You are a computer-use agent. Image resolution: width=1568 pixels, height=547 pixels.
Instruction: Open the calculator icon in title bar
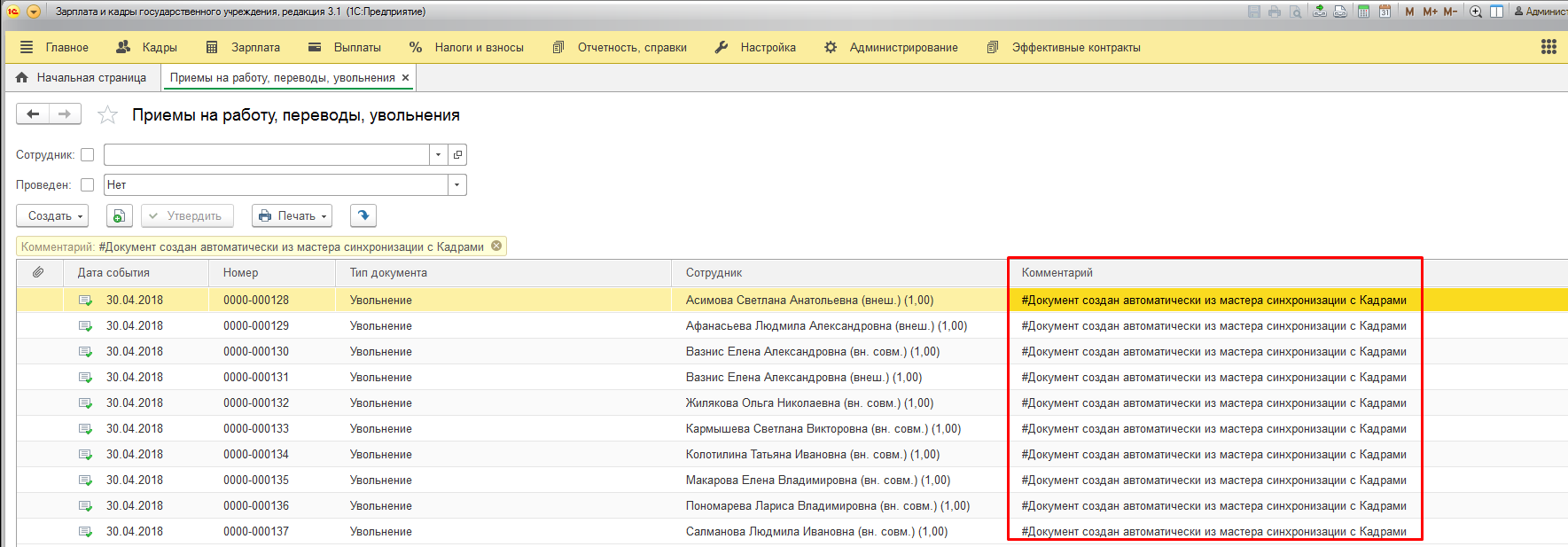click(1363, 12)
